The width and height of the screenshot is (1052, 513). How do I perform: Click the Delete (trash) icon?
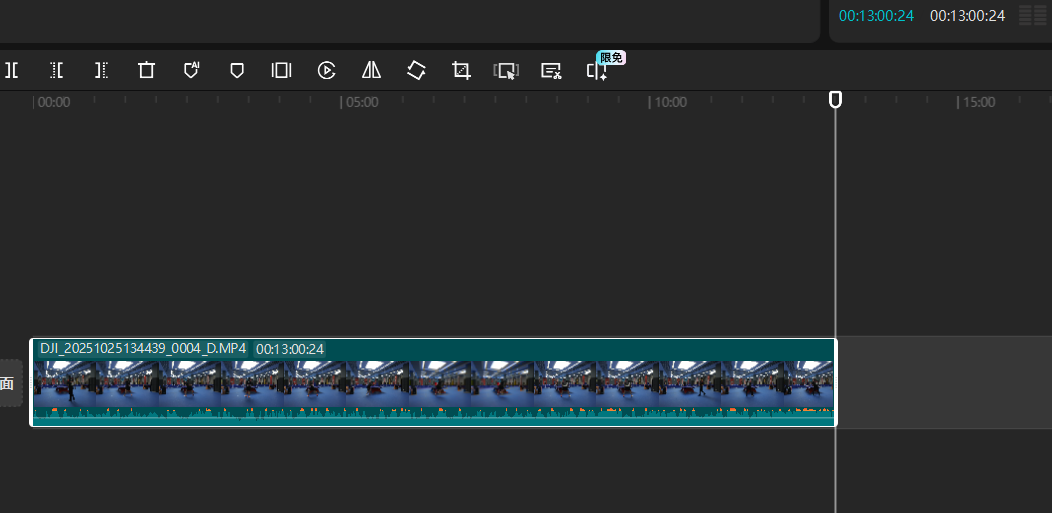pos(147,70)
